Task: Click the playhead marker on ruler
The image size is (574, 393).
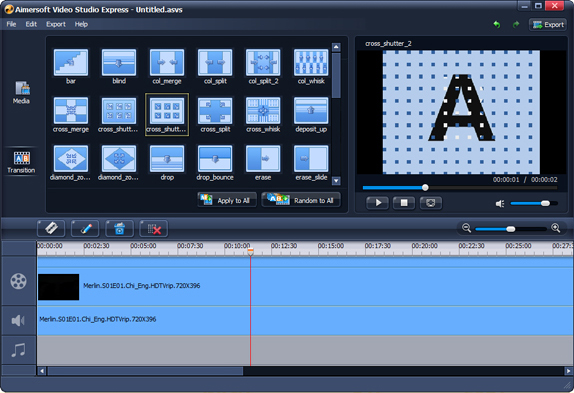Action: pos(250,251)
